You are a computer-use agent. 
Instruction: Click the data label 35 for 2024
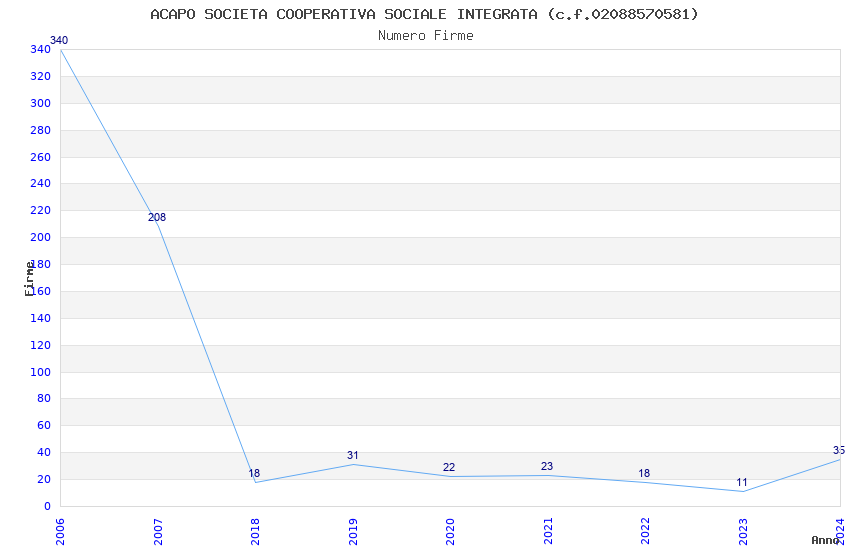coord(839,450)
